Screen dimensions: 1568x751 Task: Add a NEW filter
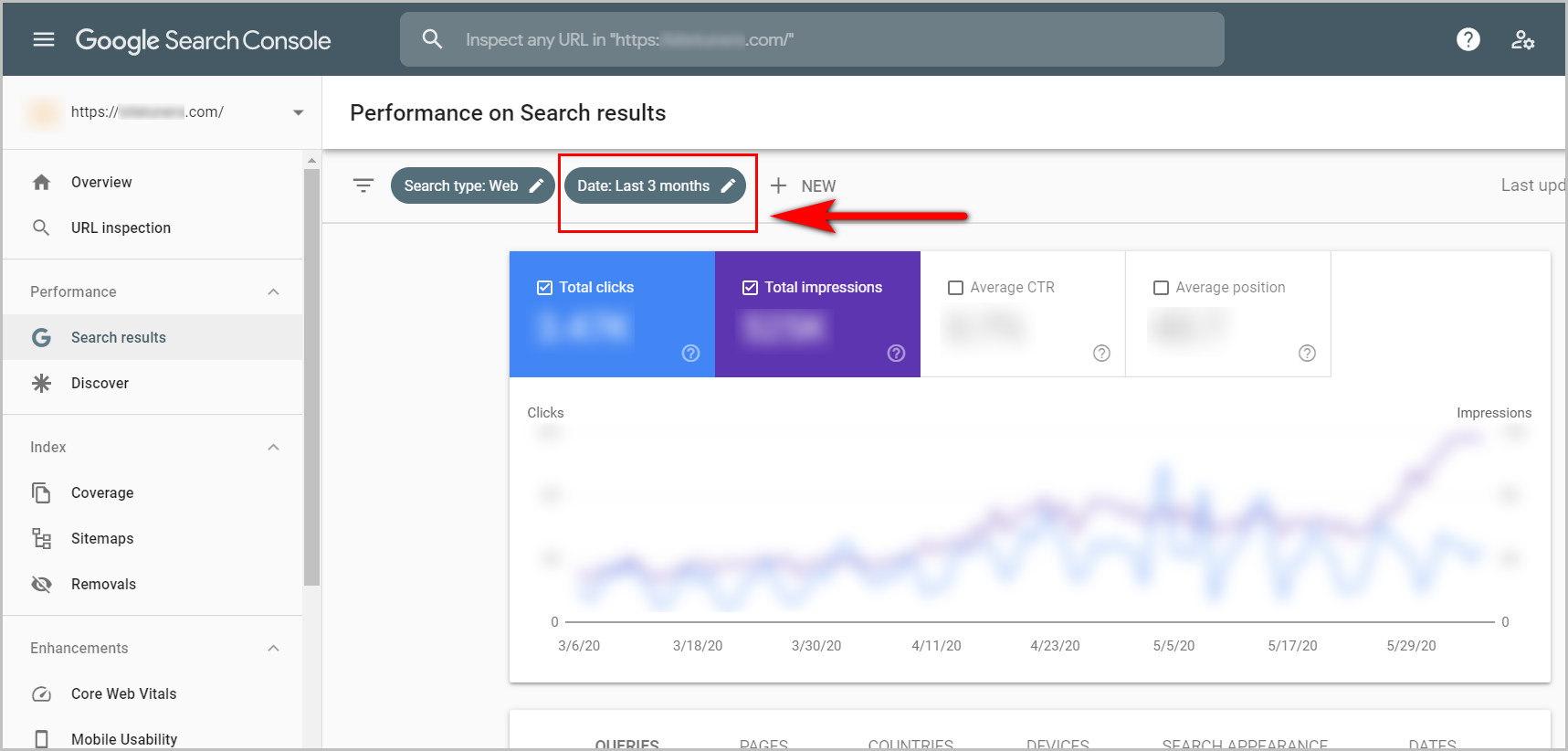coord(803,185)
